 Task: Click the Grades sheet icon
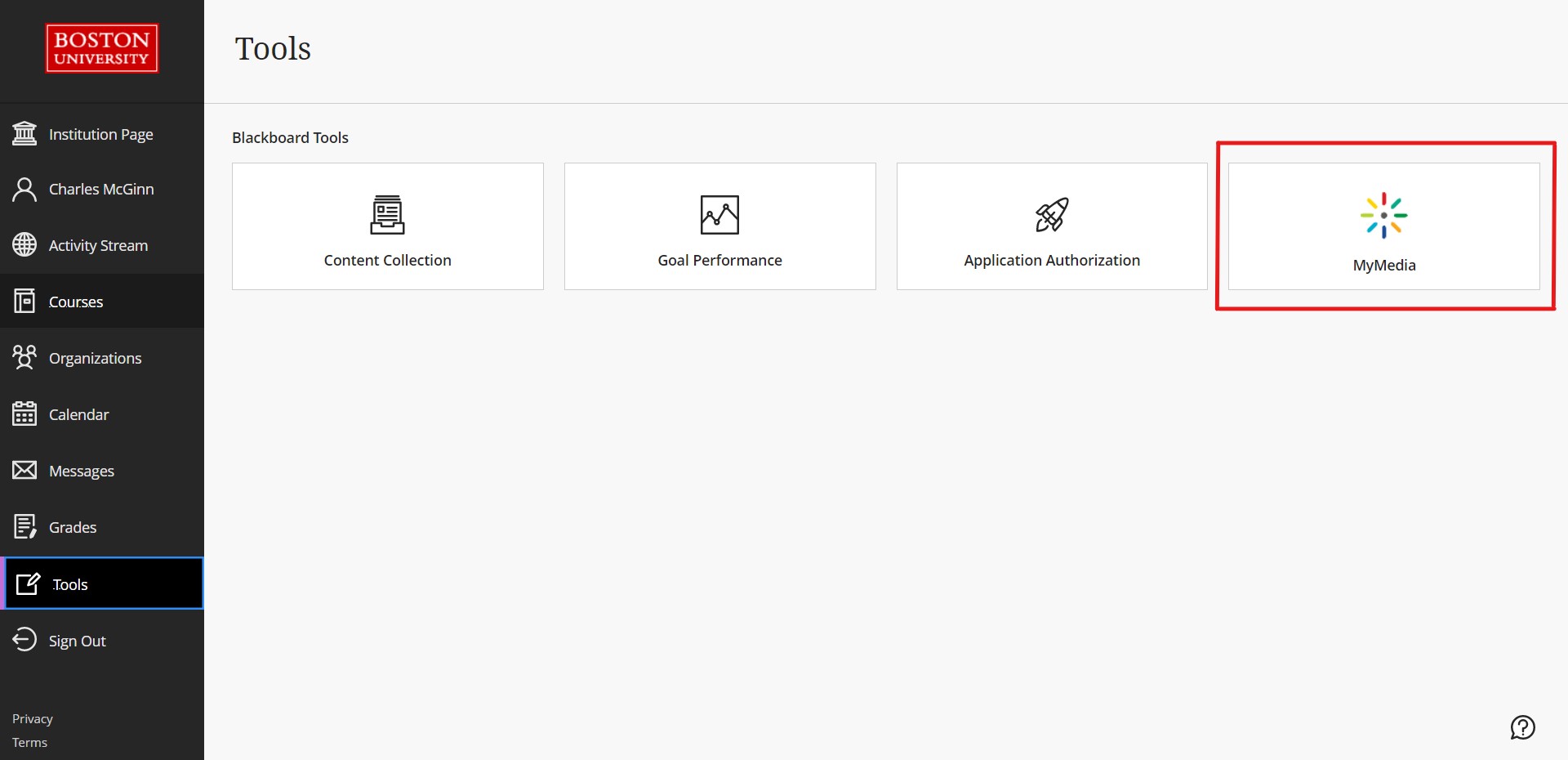tap(24, 527)
